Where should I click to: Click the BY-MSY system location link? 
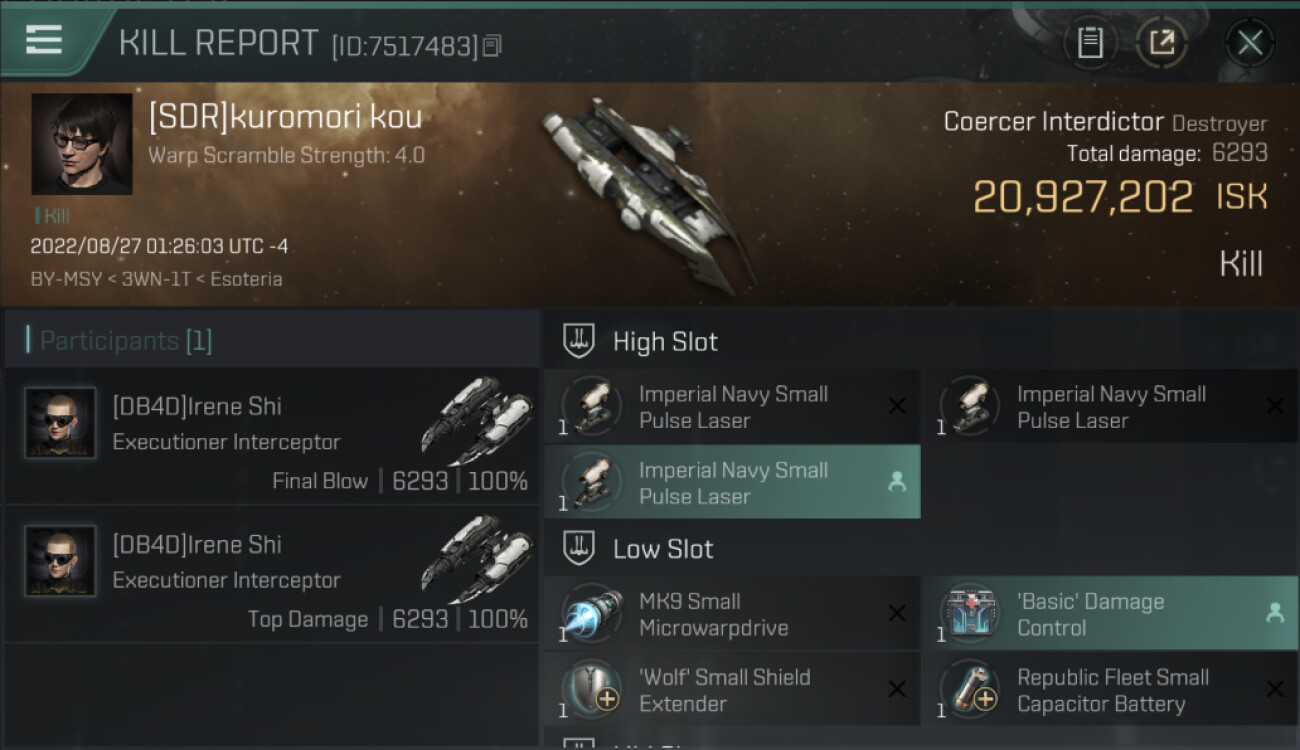pyautogui.click(x=66, y=279)
